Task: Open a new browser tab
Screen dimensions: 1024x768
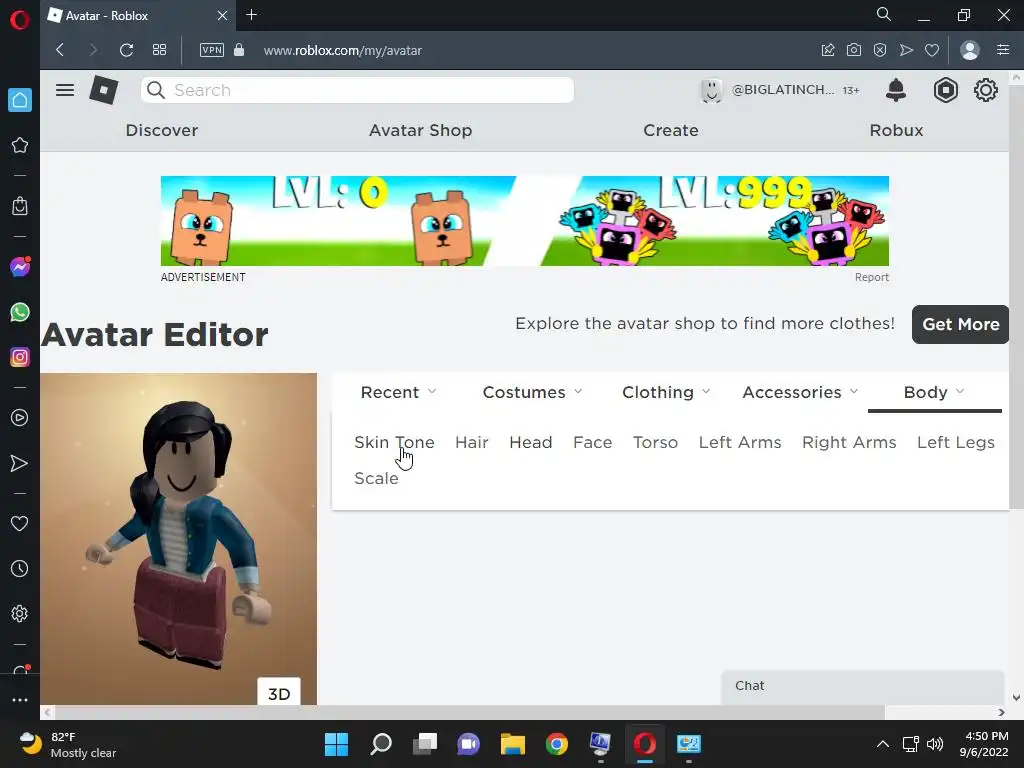Action: coord(251,15)
